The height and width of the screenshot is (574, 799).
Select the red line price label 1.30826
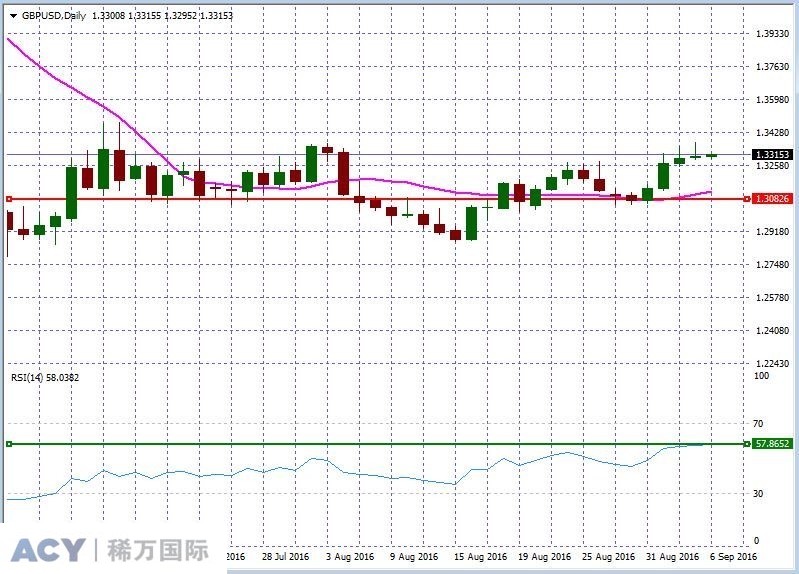point(773,198)
